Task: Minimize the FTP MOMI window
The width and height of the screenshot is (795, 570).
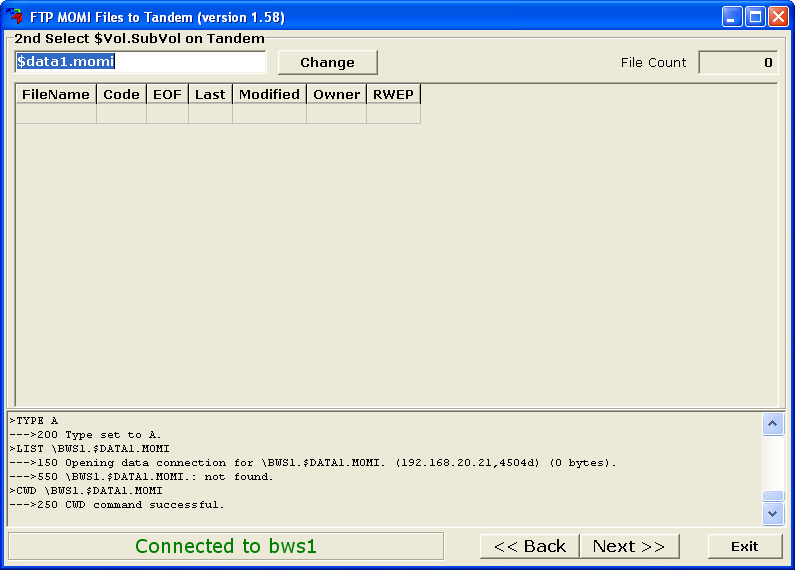Action: (x=734, y=17)
